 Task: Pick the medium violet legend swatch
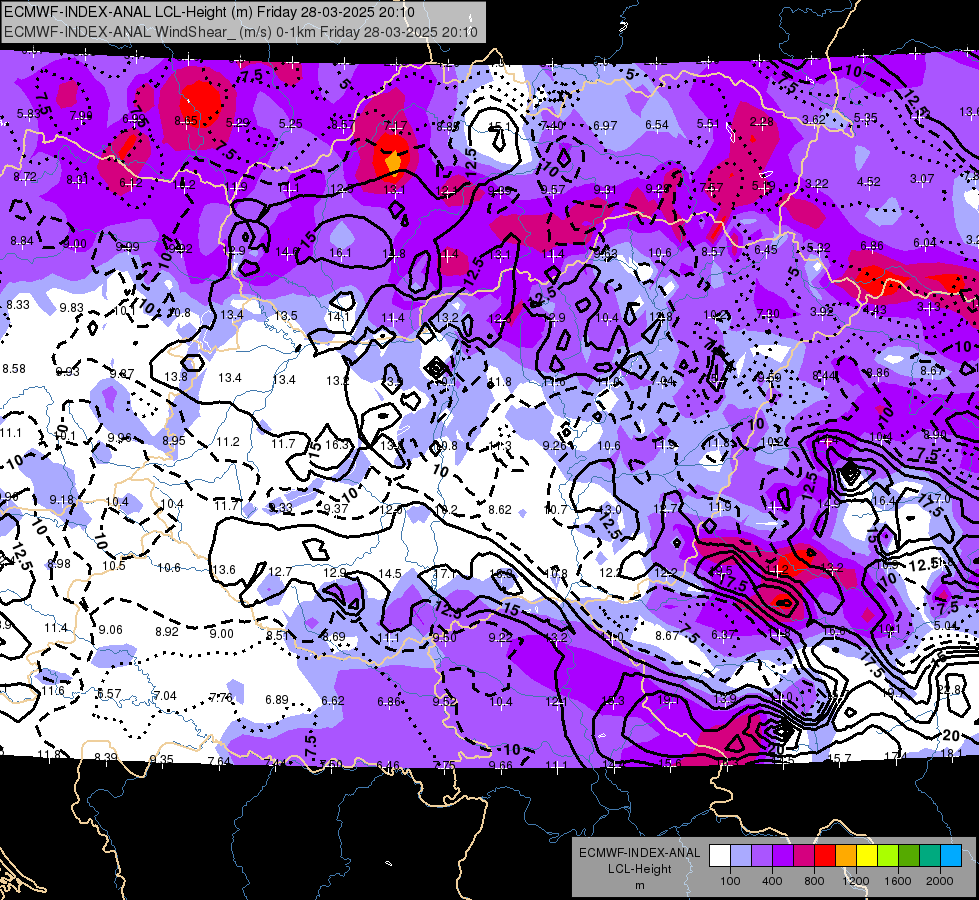pos(762,856)
